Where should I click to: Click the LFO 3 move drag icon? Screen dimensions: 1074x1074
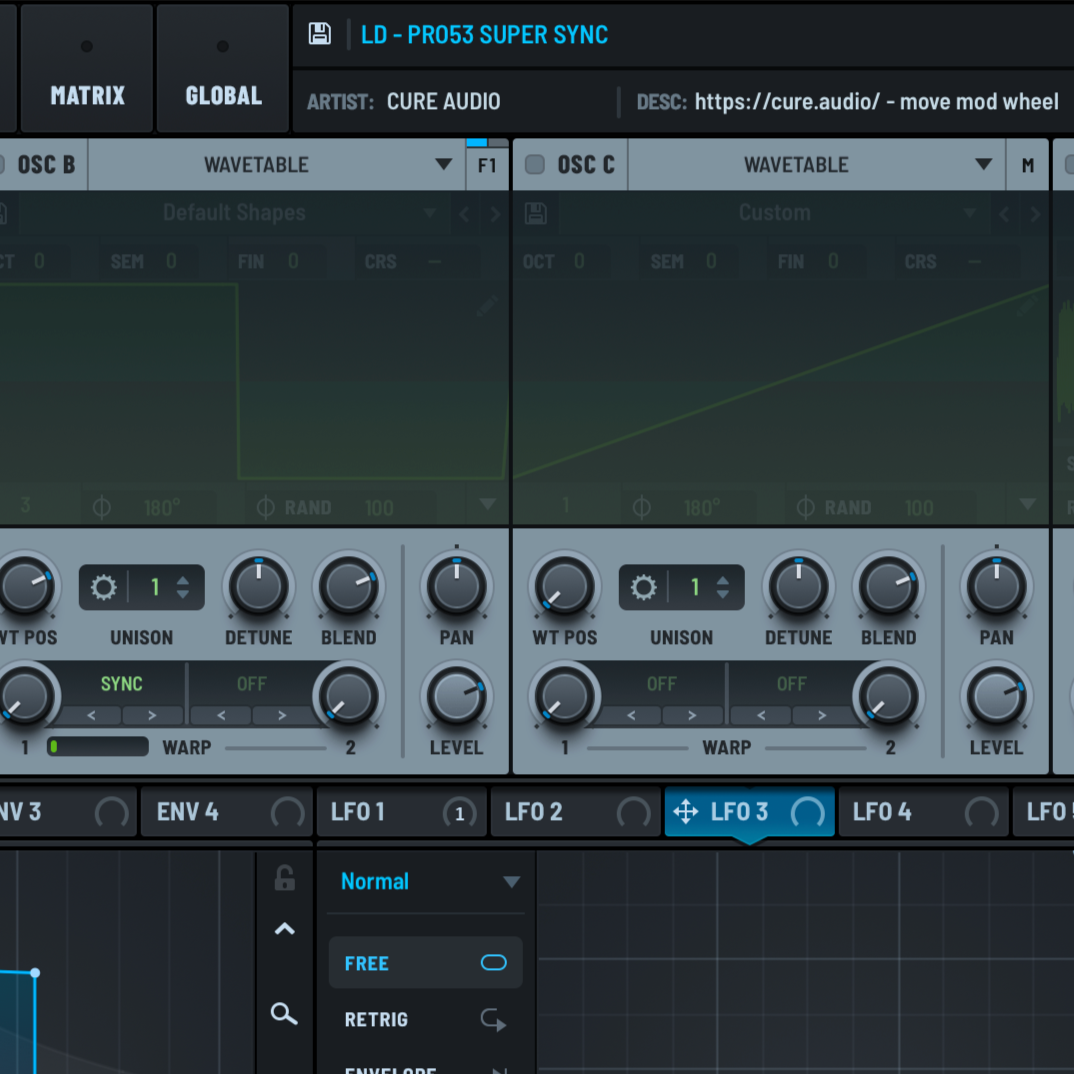tap(686, 811)
